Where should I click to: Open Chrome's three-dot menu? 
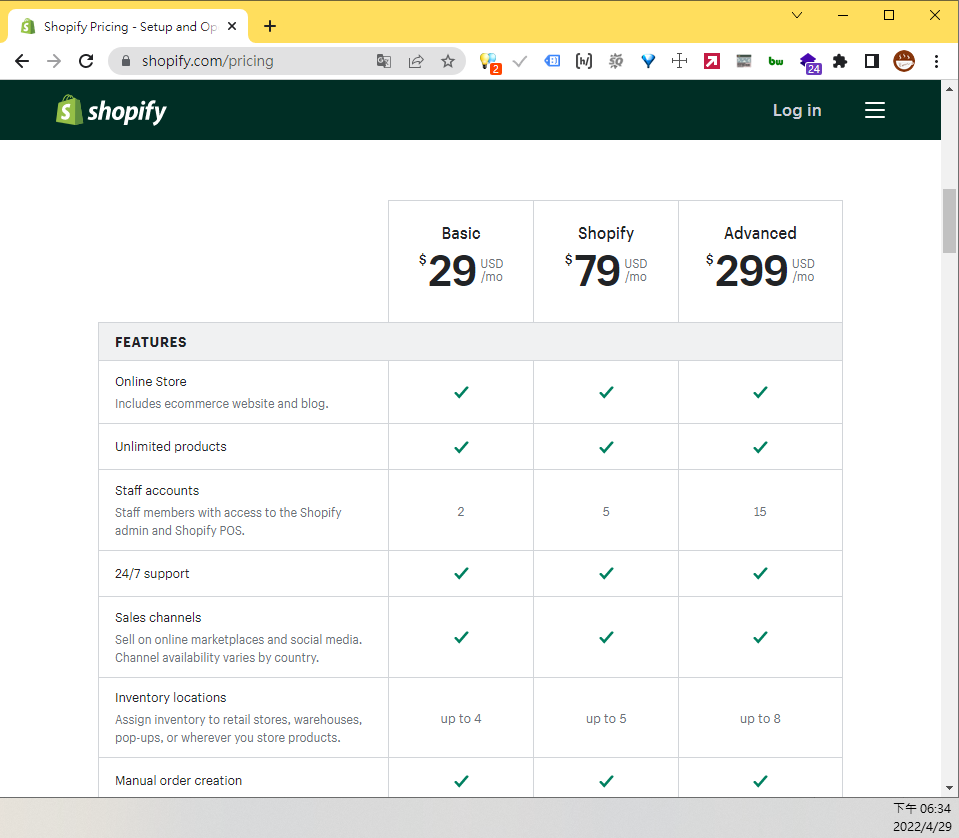pyautogui.click(x=936, y=61)
